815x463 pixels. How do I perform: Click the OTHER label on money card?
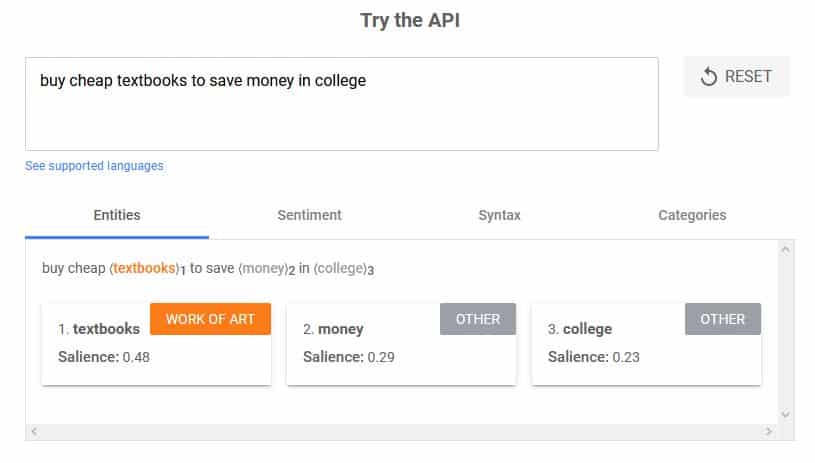pyautogui.click(x=478, y=319)
